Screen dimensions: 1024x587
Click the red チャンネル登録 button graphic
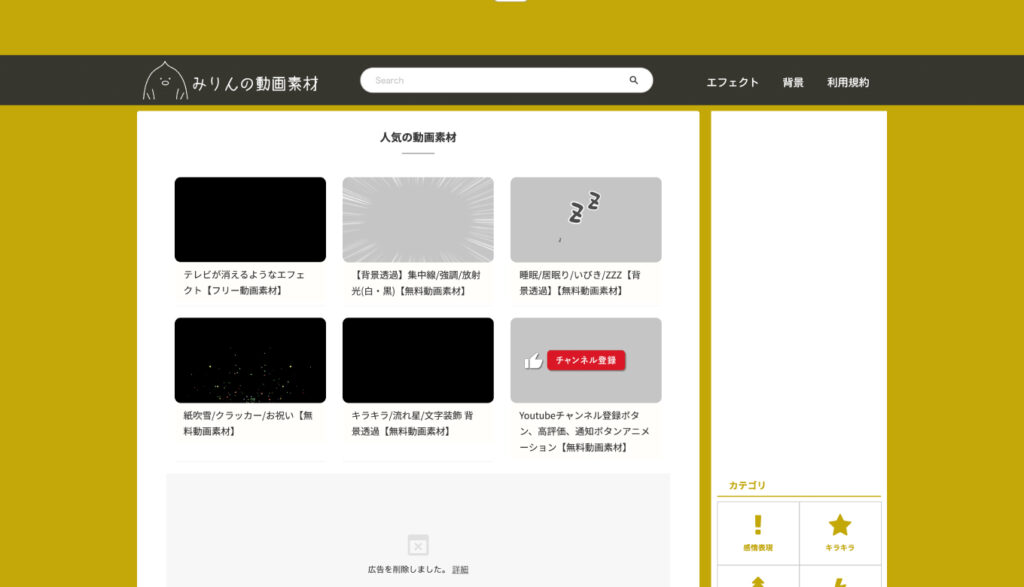point(586,360)
